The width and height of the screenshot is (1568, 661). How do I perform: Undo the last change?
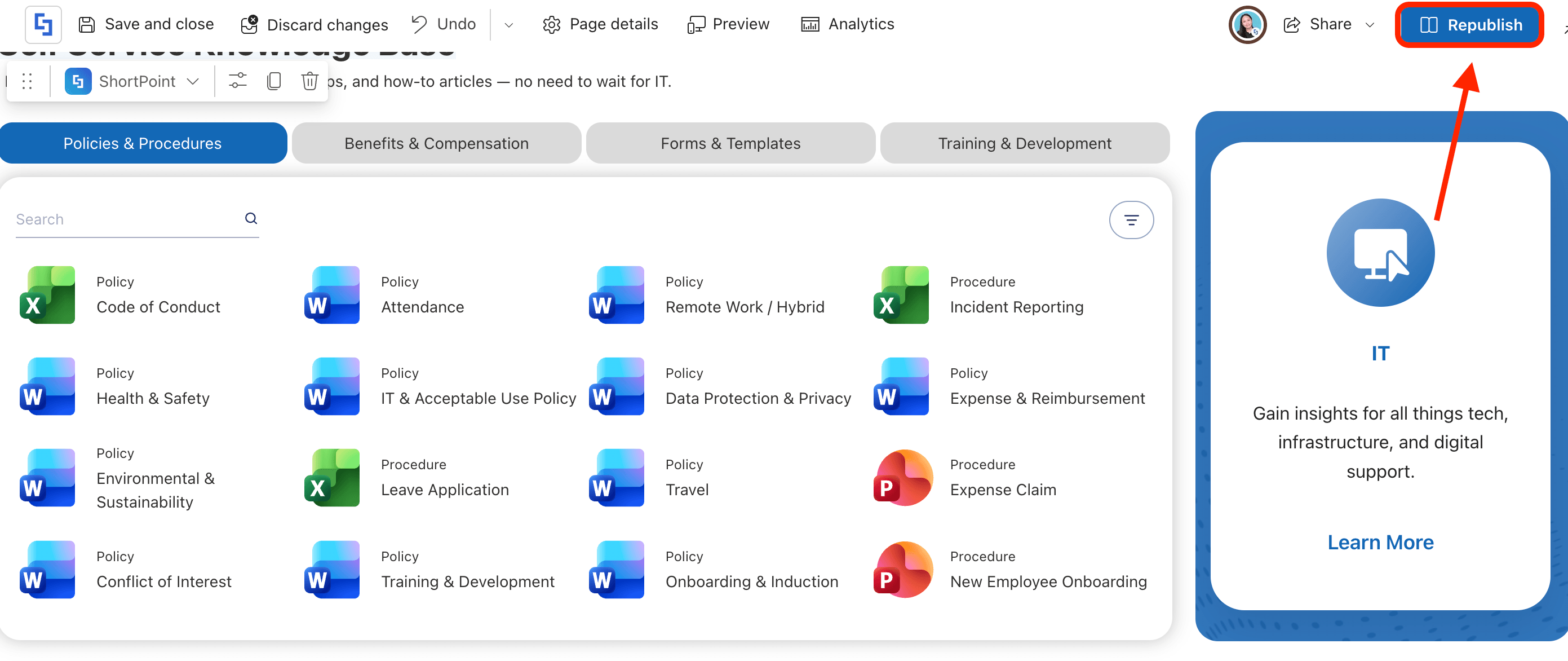coord(444,24)
